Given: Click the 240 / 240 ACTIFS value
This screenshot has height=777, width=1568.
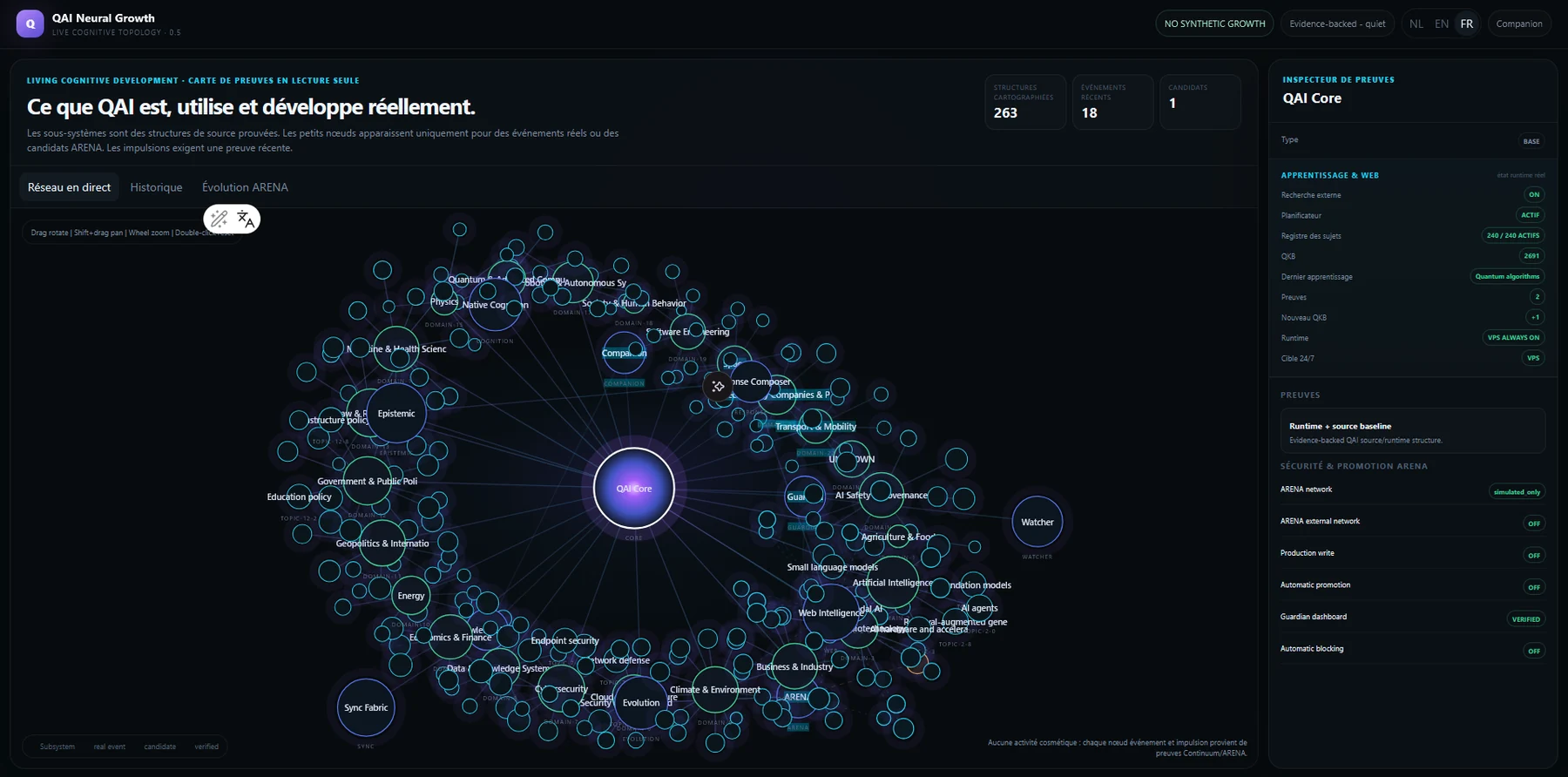Looking at the screenshot, I should click(x=1513, y=235).
